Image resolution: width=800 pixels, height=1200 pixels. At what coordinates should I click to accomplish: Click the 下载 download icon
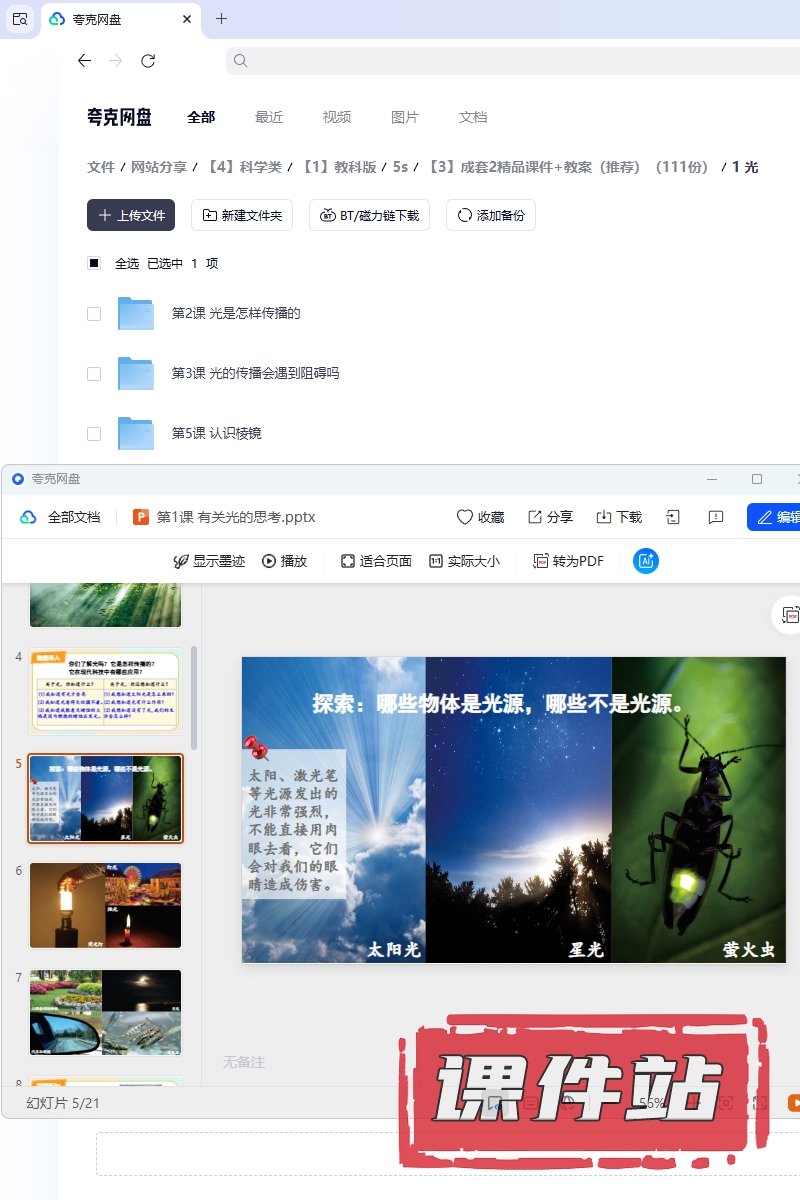[x=604, y=517]
